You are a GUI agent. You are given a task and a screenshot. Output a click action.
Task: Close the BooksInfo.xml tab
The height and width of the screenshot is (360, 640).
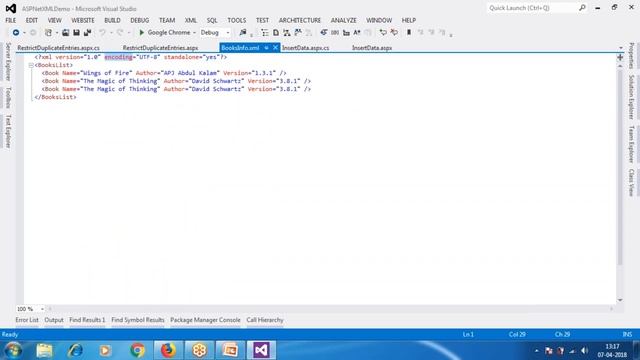[x=275, y=48]
